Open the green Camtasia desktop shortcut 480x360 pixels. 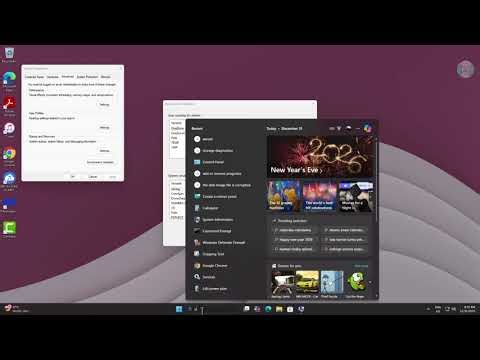click(9, 230)
